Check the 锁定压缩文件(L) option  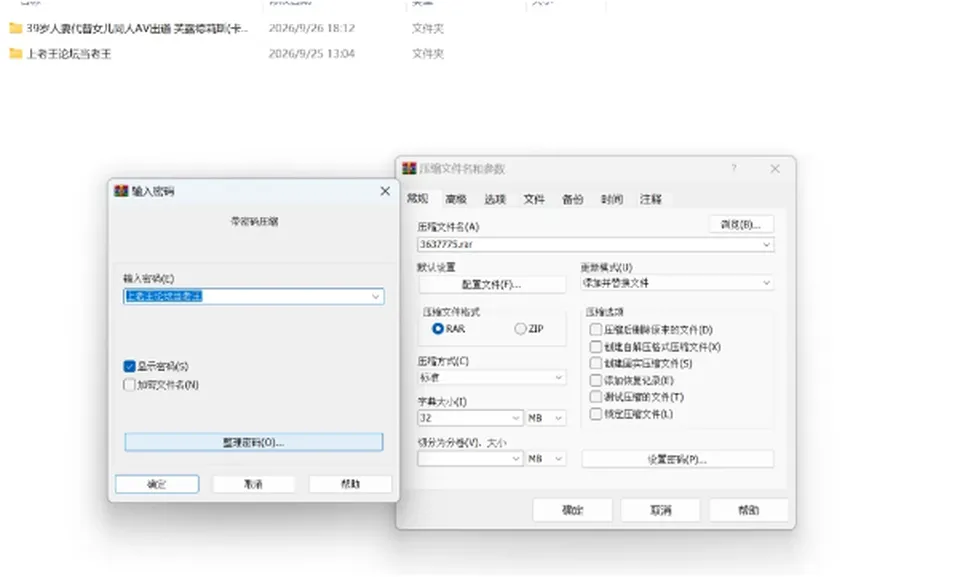[596, 414]
